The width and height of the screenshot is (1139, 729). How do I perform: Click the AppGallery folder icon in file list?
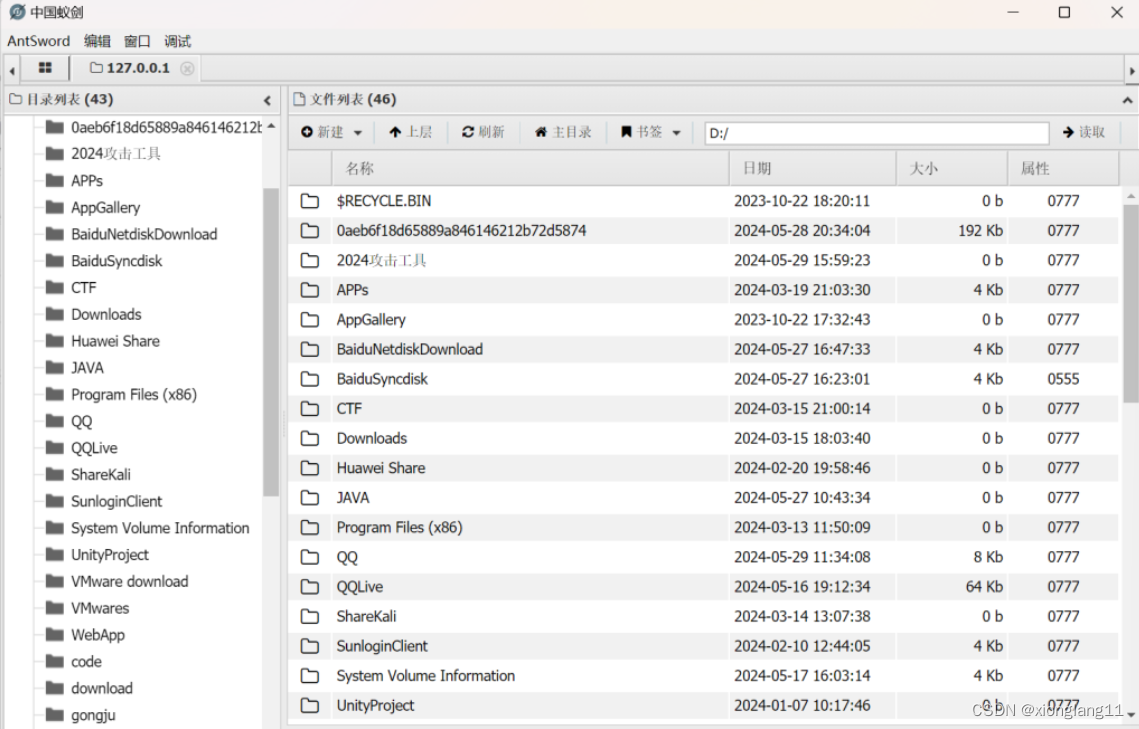(x=310, y=320)
